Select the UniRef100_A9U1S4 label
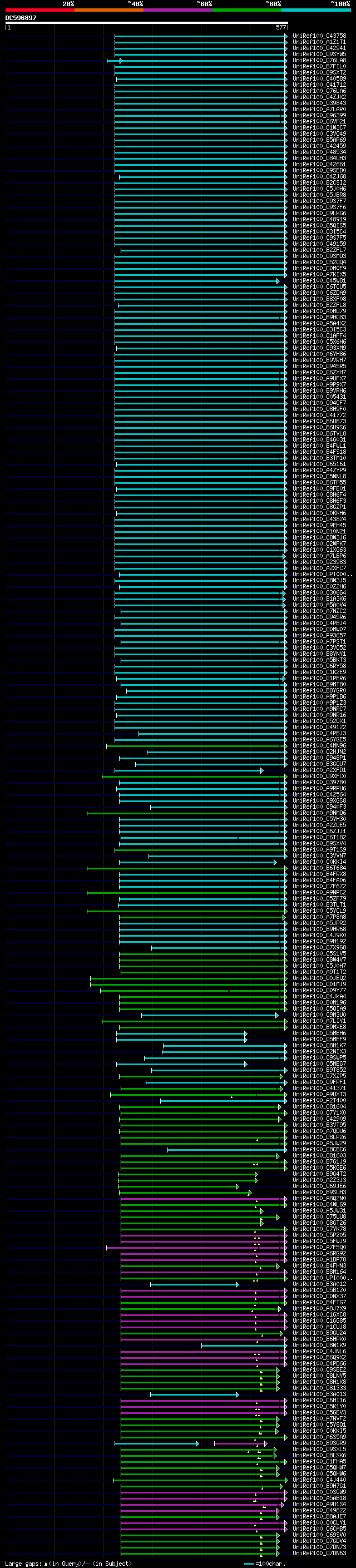The height and width of the screenshot is (1568, 356). pos(319,1504)
